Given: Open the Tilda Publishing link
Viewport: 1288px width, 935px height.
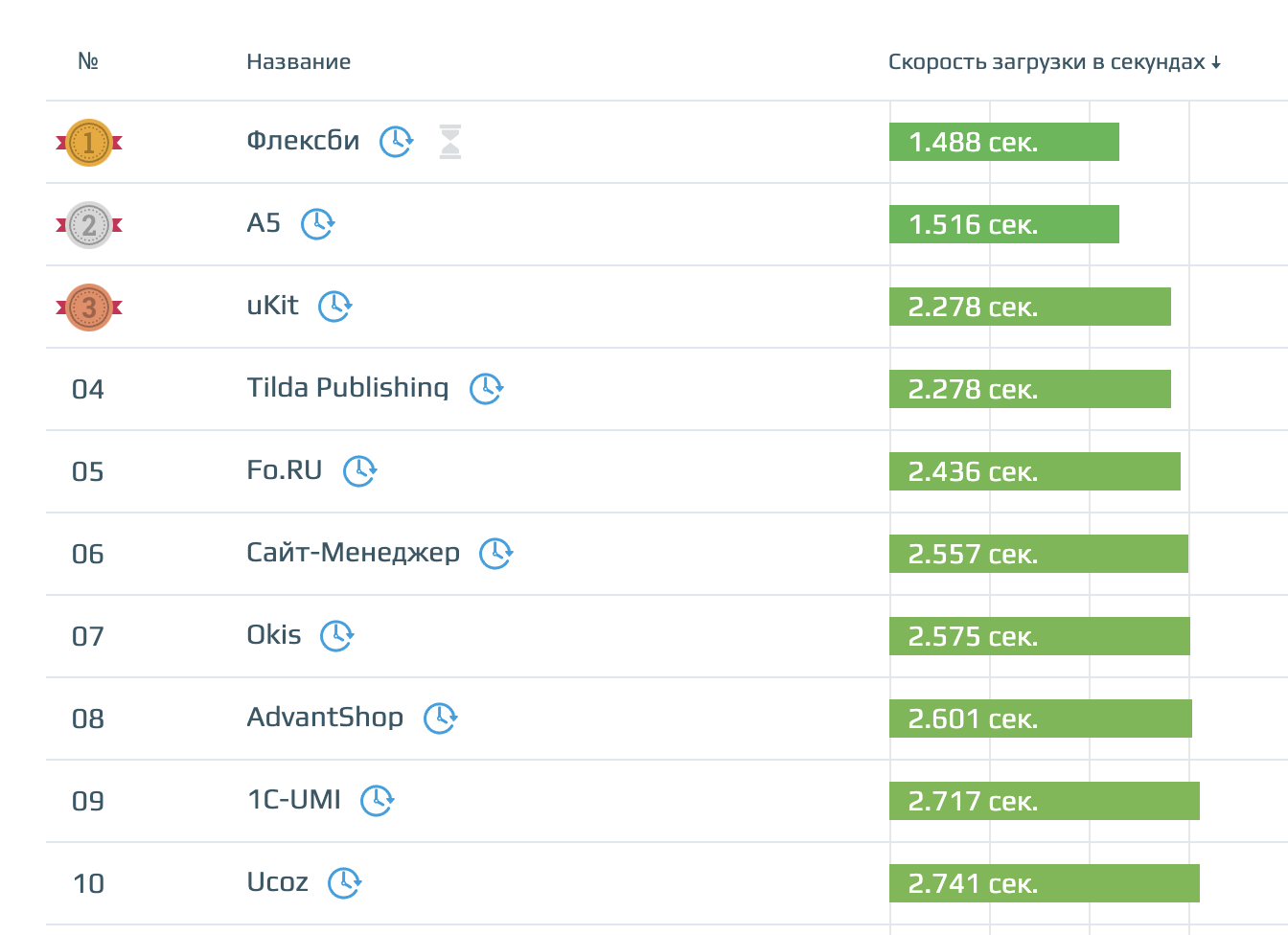Looking at the screenshot, I should point(347,388).
